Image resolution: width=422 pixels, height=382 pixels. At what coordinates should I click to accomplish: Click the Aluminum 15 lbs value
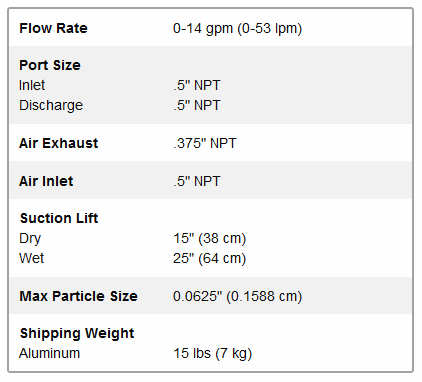click(213, 353)
